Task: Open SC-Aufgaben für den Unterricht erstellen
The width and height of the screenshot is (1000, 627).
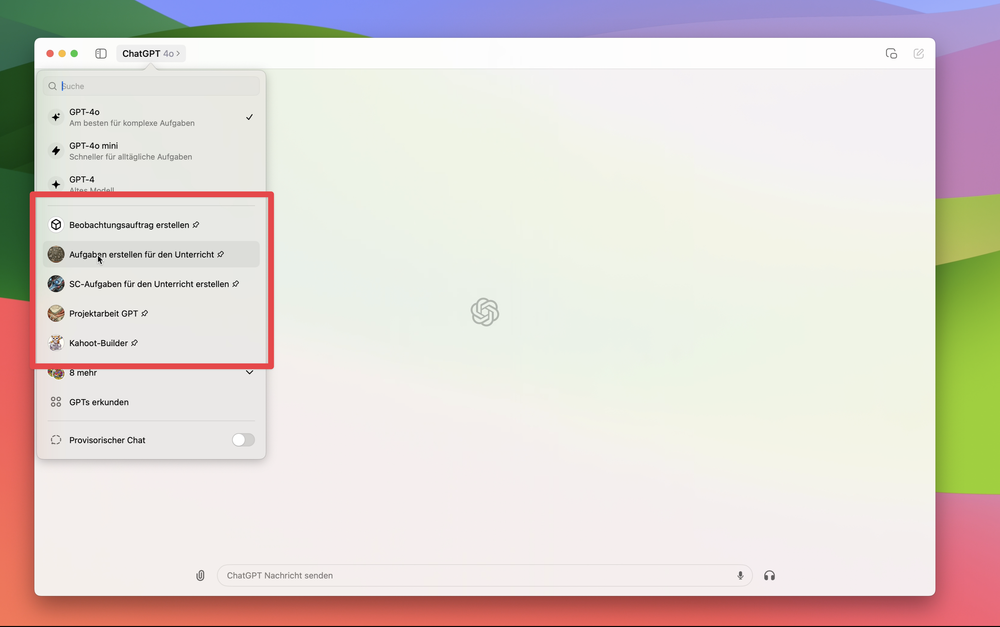Action: coord(152,284)
